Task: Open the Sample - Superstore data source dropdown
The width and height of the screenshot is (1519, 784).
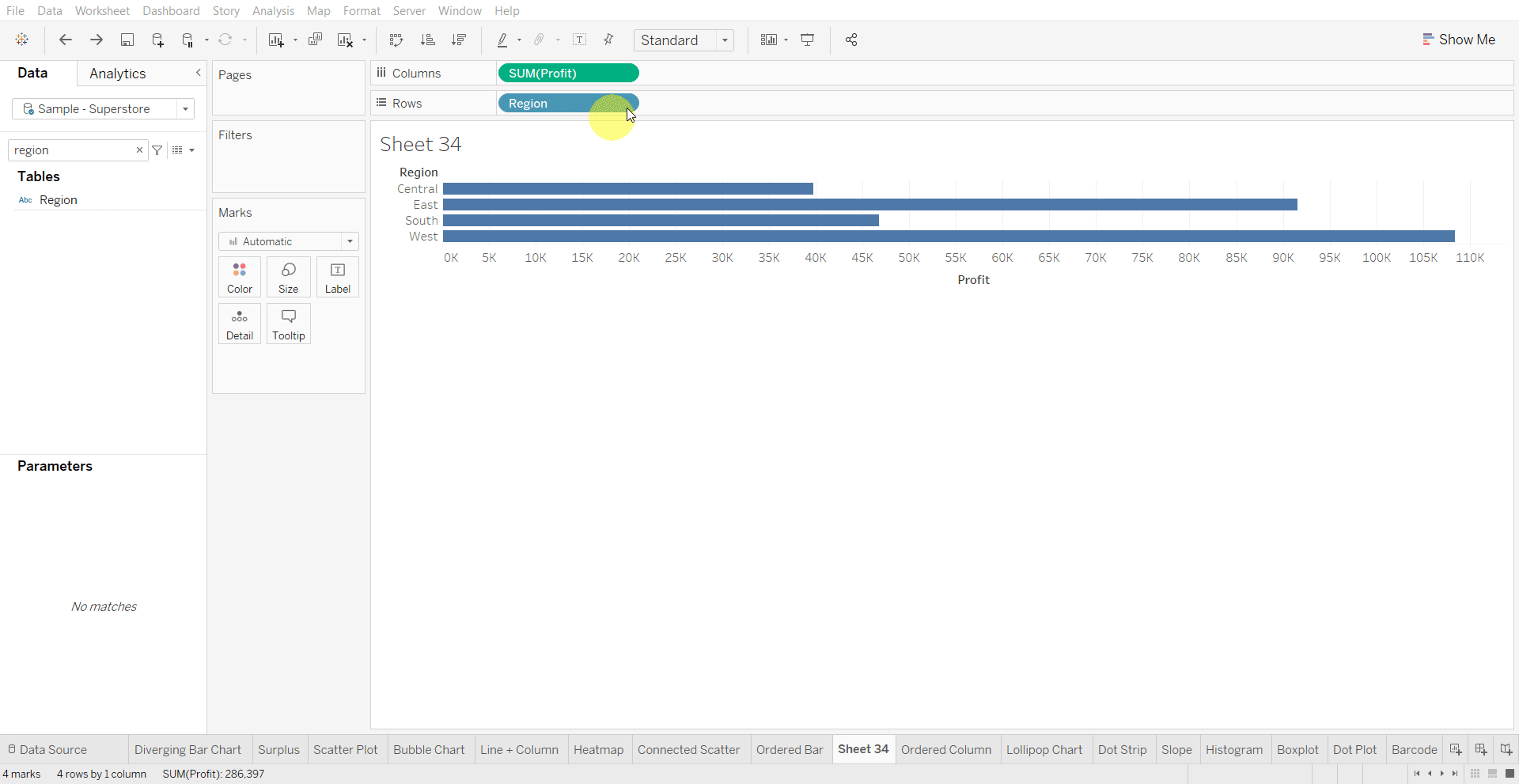Action: (x=185, y=108)
